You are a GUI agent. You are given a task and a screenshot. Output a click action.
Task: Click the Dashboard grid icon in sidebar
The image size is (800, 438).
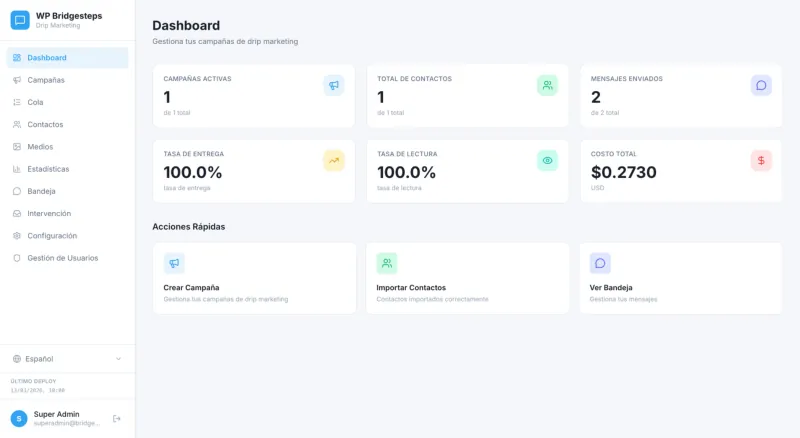tap(17, 58)
